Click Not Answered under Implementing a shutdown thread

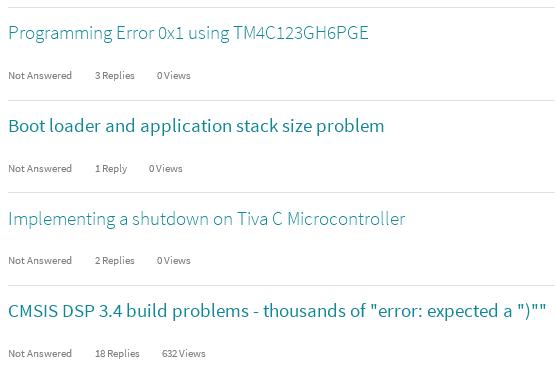(40, 261)
